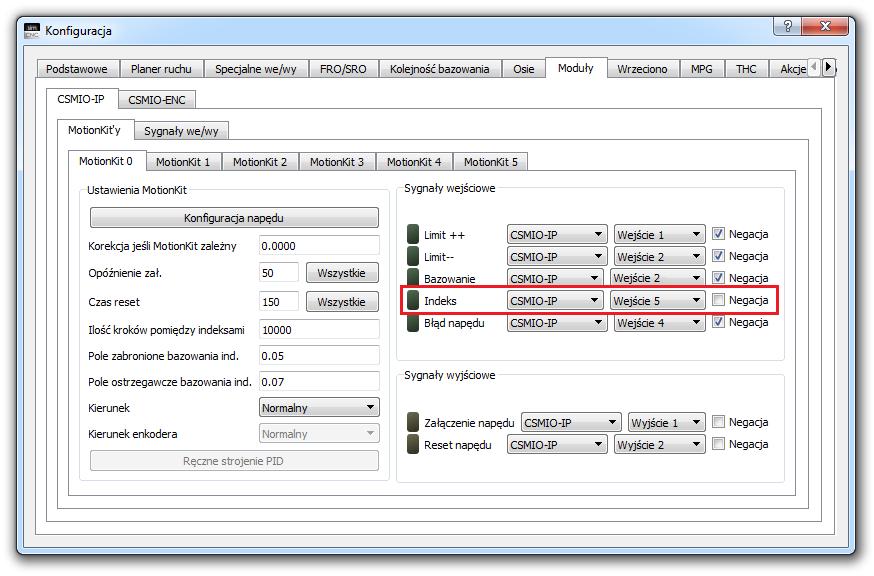Screen dimensions: 874x576
Task: Enable Negacja for Reset napędu
Action: pyautogui.click(x=718, y=444)
